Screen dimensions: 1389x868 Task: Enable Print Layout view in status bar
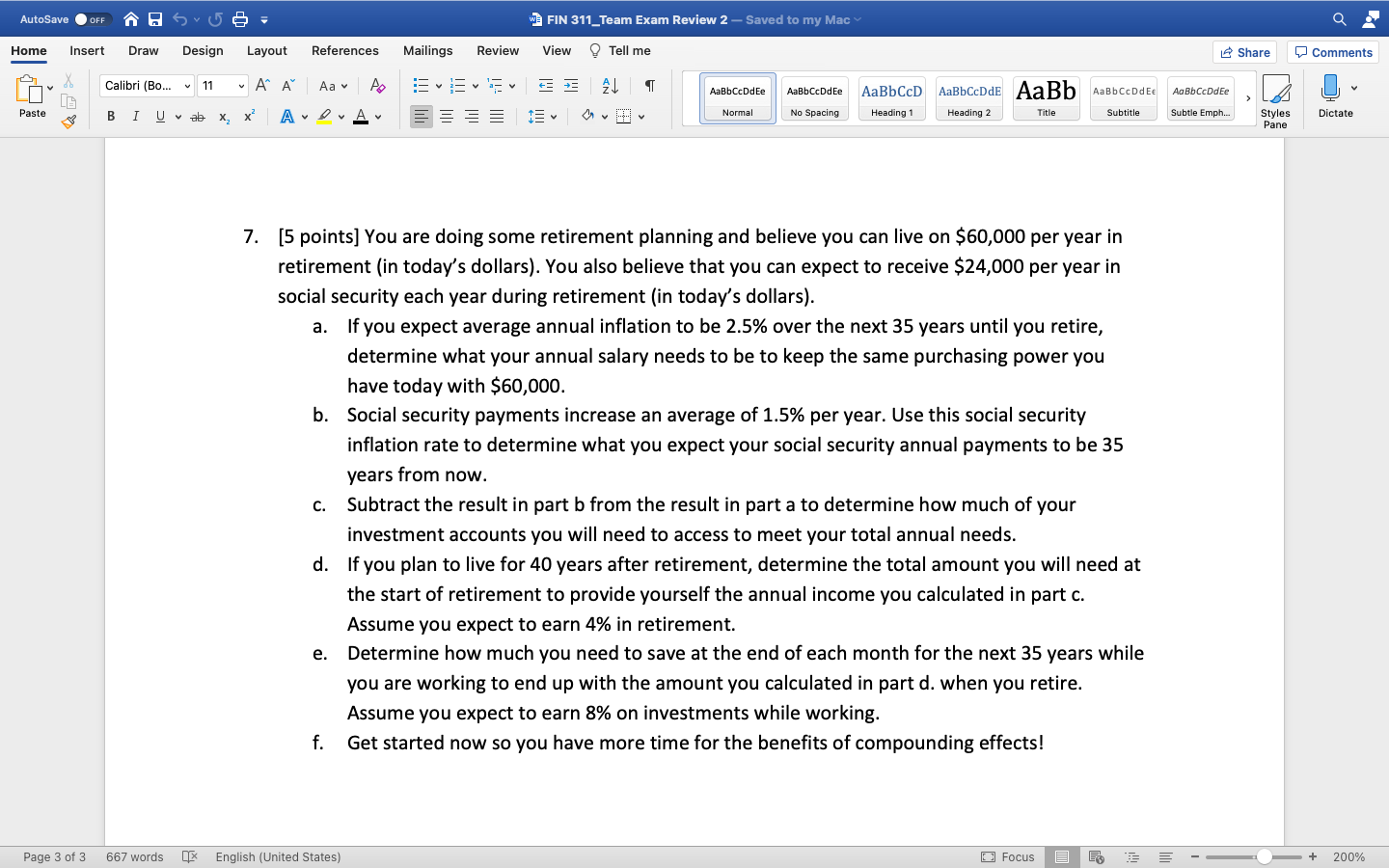pyautogui.click(x=1062, y=856)
